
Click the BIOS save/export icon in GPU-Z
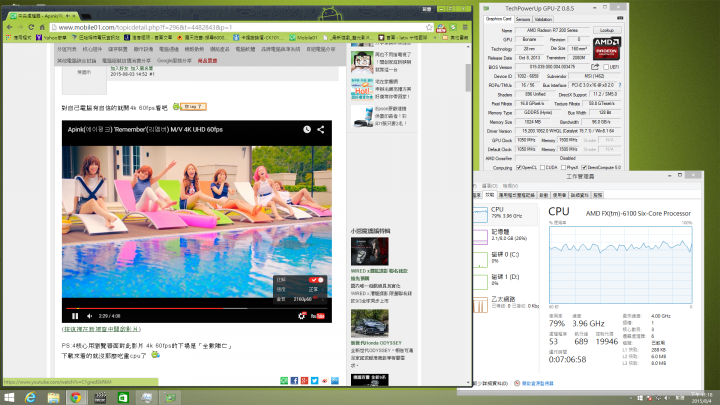[x=595, y=67]
